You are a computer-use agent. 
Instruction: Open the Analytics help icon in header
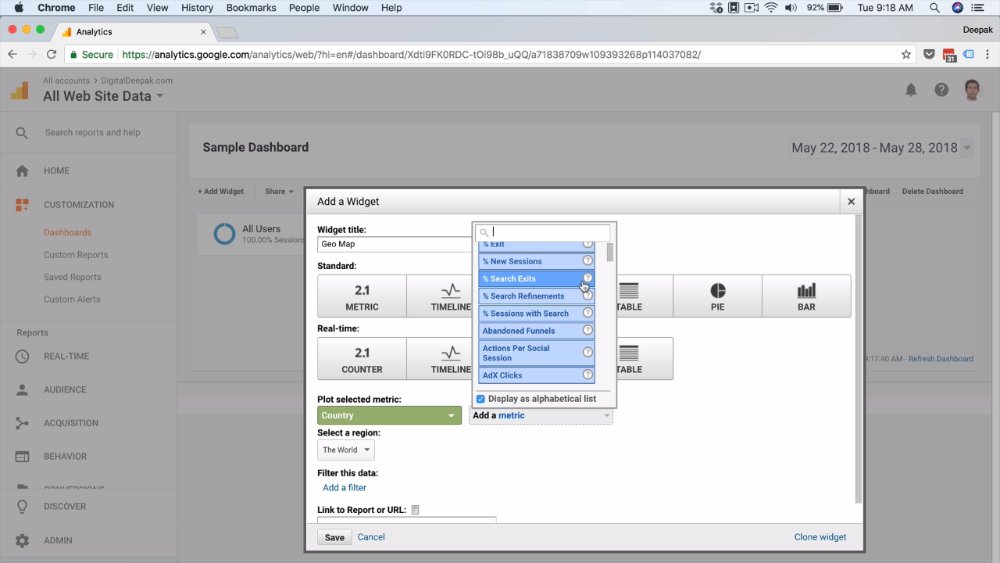pyautogui.click(x=941, y=90)
